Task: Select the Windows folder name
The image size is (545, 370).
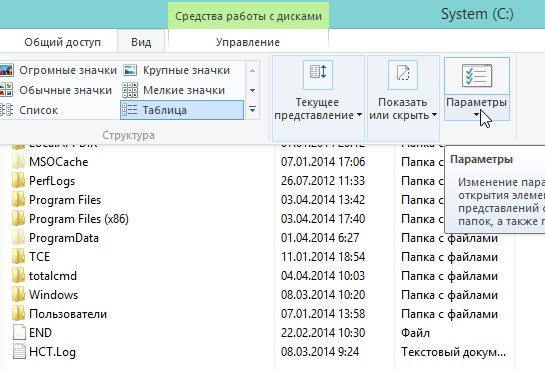Action: click(54, 295)
